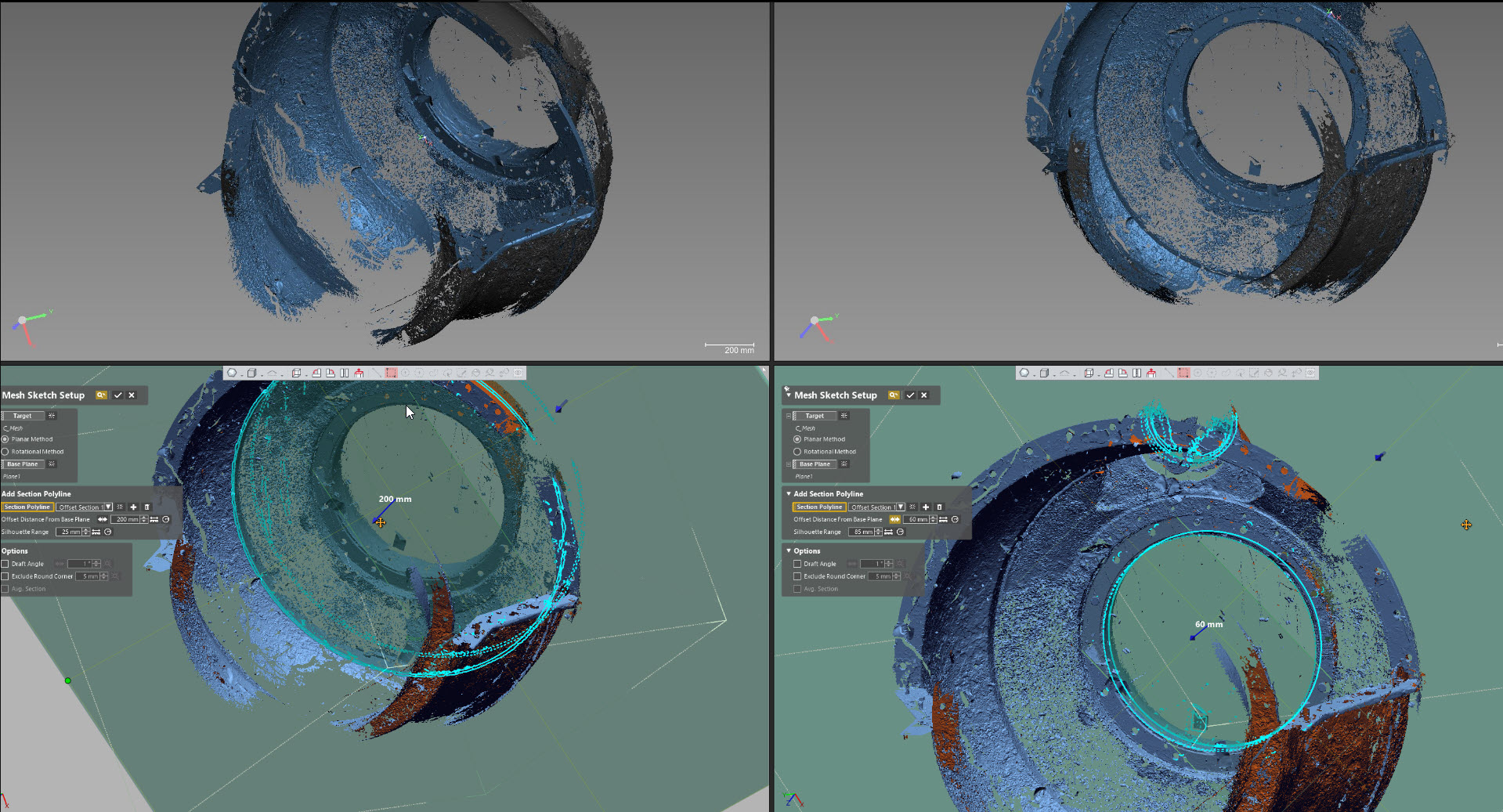Delete offset section via trash icon in right panel
The width and height of the screenshot is (1503, 812).
pyautogui.click(x=939, y=507)
